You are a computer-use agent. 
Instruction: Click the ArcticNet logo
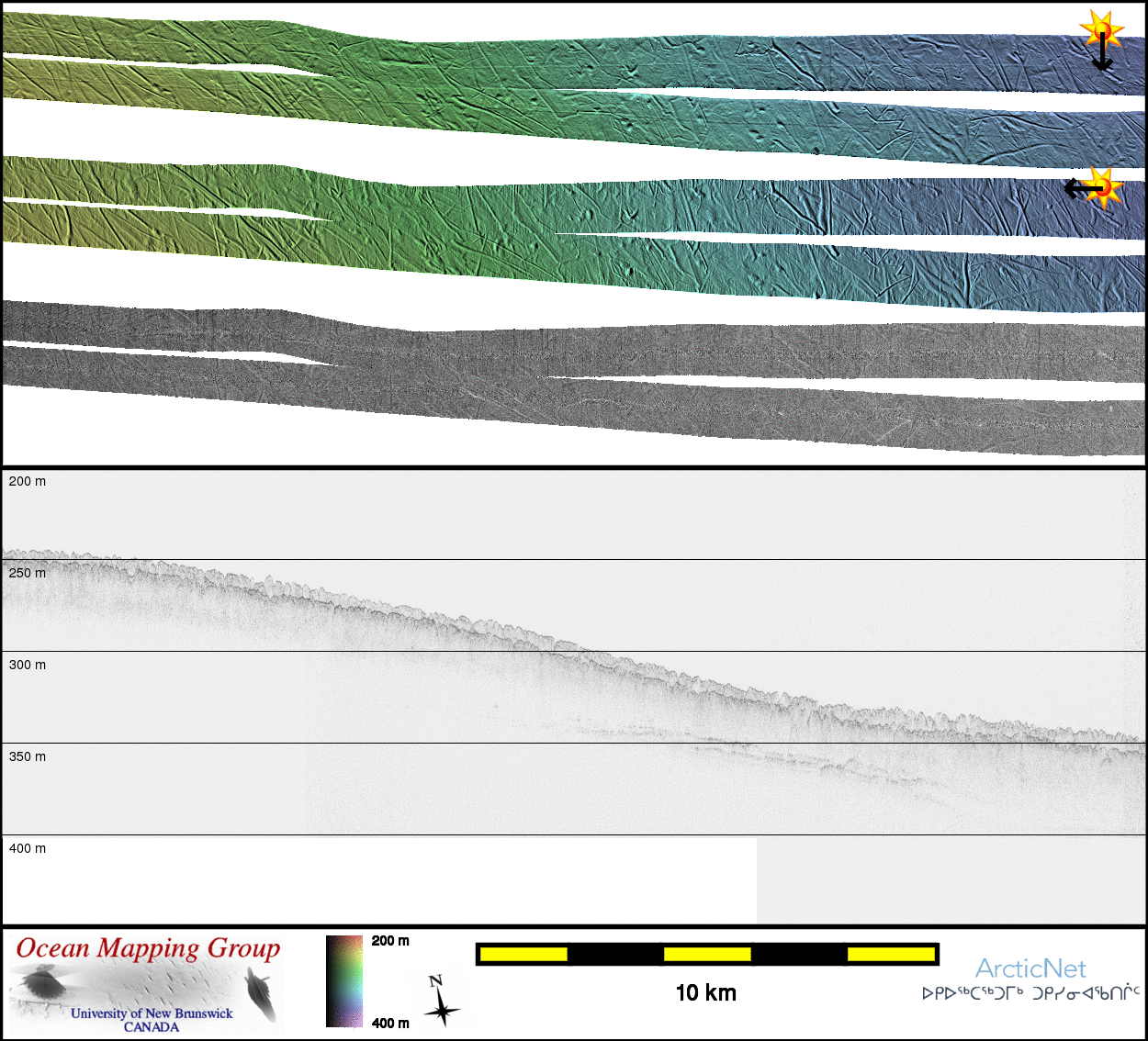tap(1030, 968)
